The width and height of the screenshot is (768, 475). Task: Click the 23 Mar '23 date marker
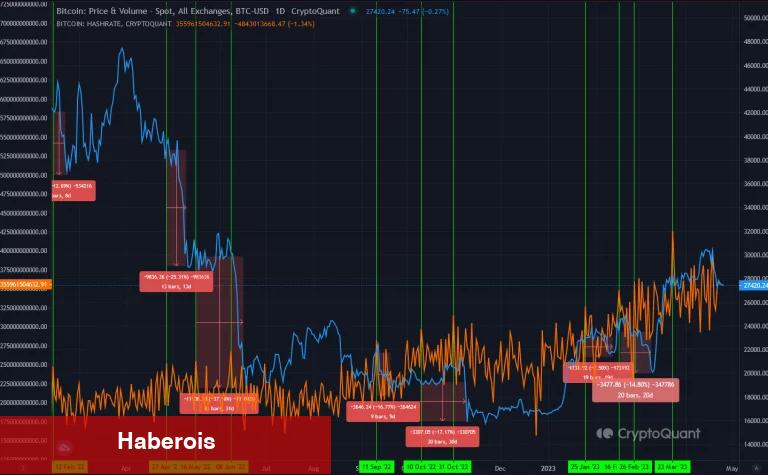[672, 467]
